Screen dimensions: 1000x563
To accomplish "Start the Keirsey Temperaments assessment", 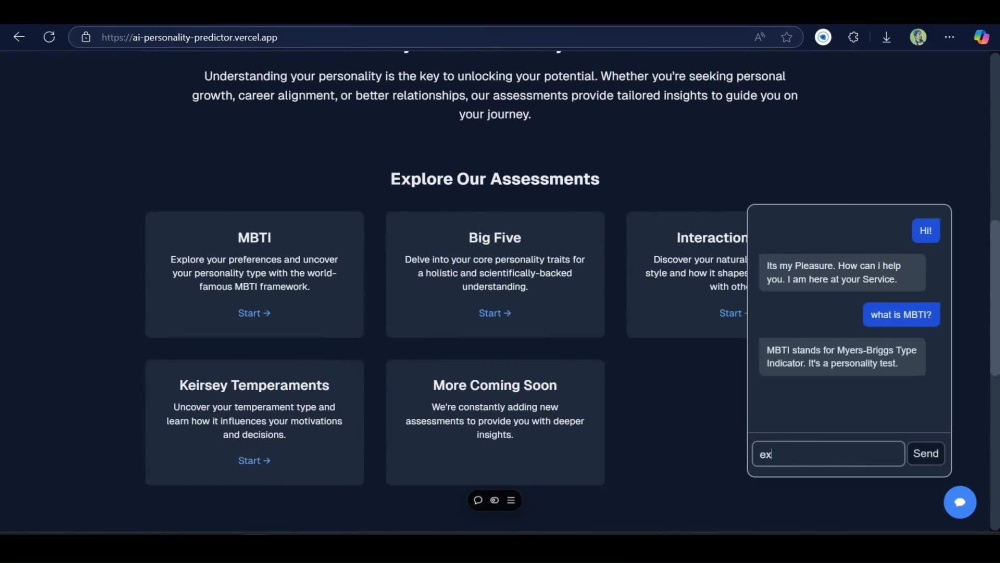I will tap(254, 460).
